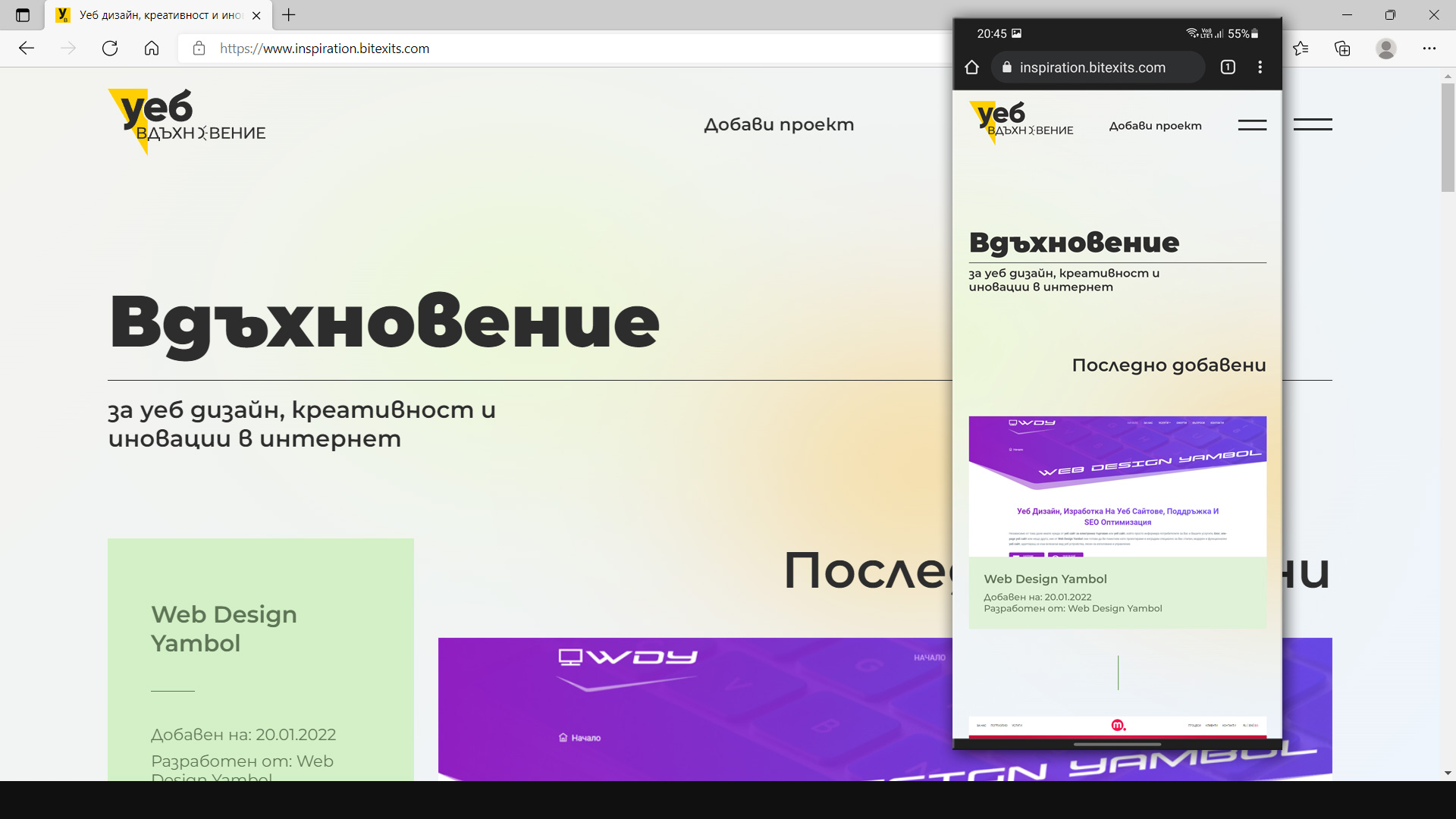Click the за уеб дизайн subtitle on desktop page

click(302, 424)
